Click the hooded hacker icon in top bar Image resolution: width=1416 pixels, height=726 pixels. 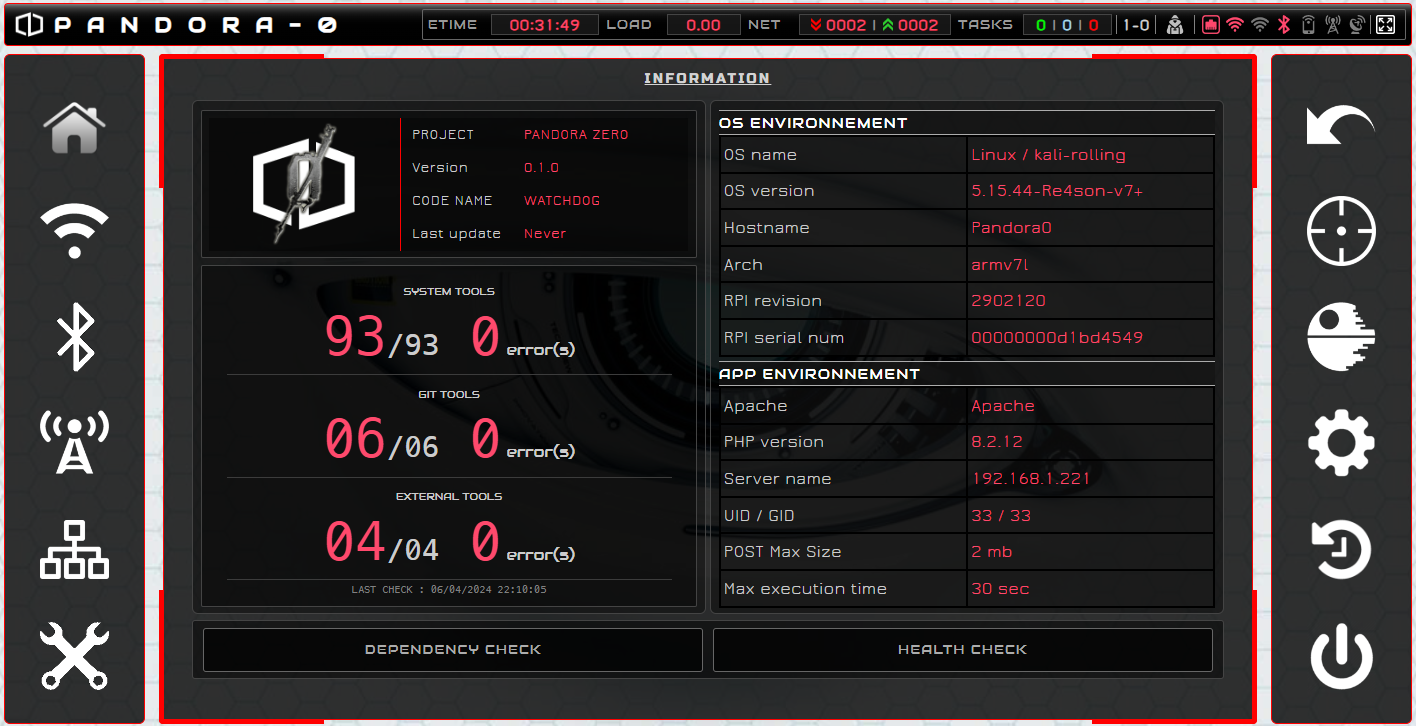click(x=1175, y=25)
